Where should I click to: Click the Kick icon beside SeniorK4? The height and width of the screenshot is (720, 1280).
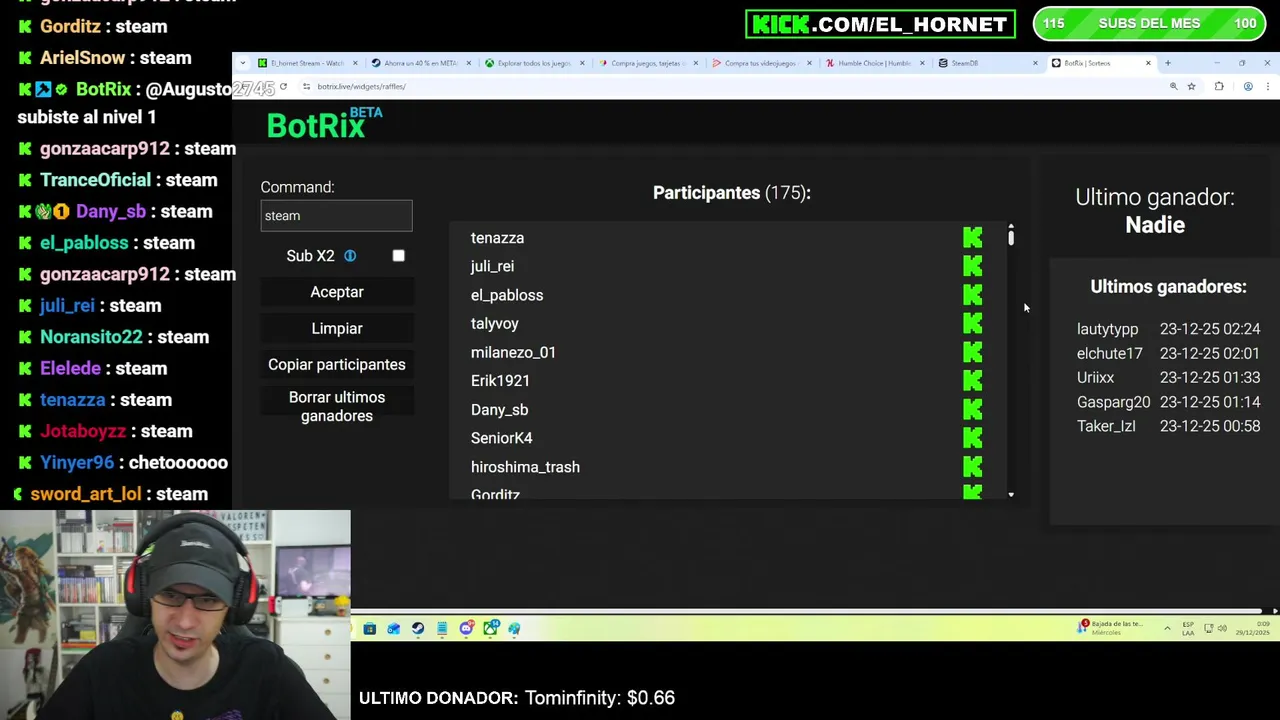(x=973, y=438)
